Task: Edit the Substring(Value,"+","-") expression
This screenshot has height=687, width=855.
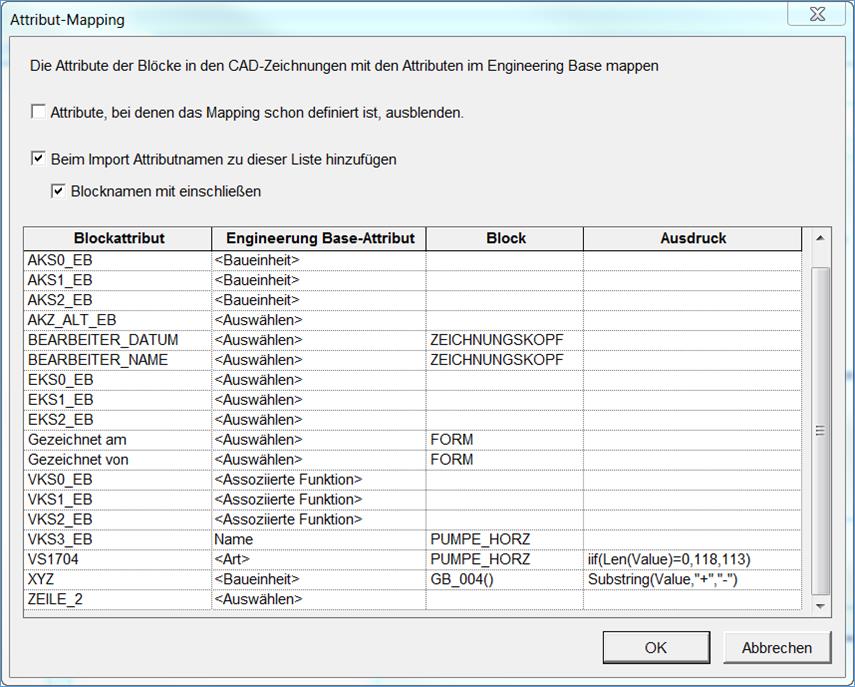Action: (x=693, y=579)
